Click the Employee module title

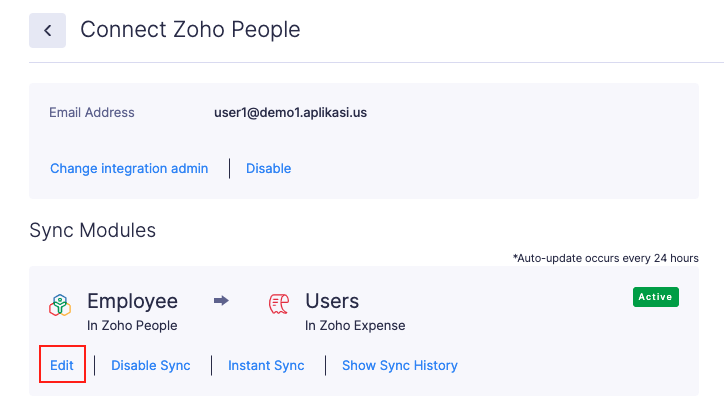[x=133, y=301]
